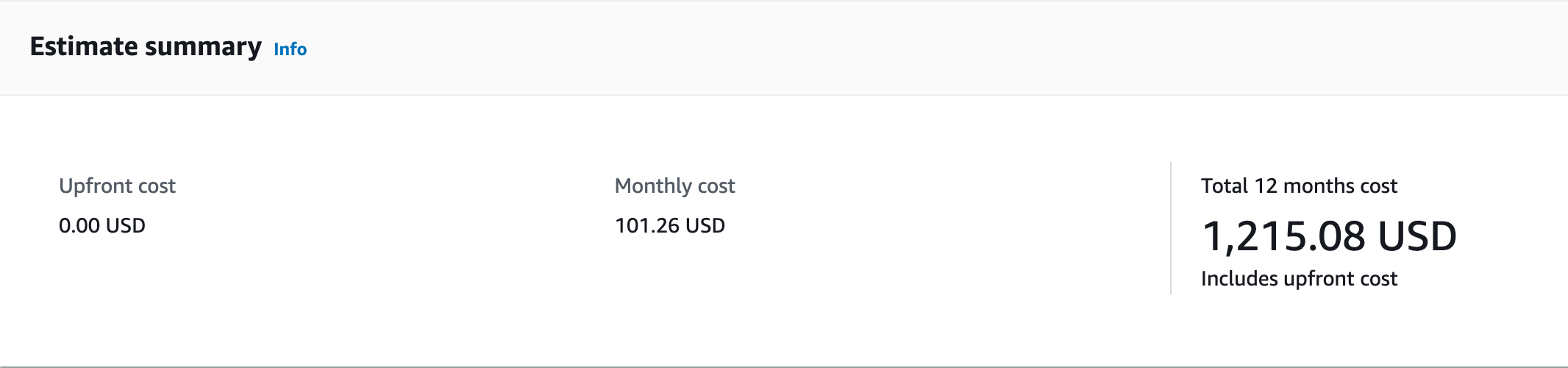Click the word Estimate in the heading
This screenshot has height=368, width=1568.
(x=84, y=46)
